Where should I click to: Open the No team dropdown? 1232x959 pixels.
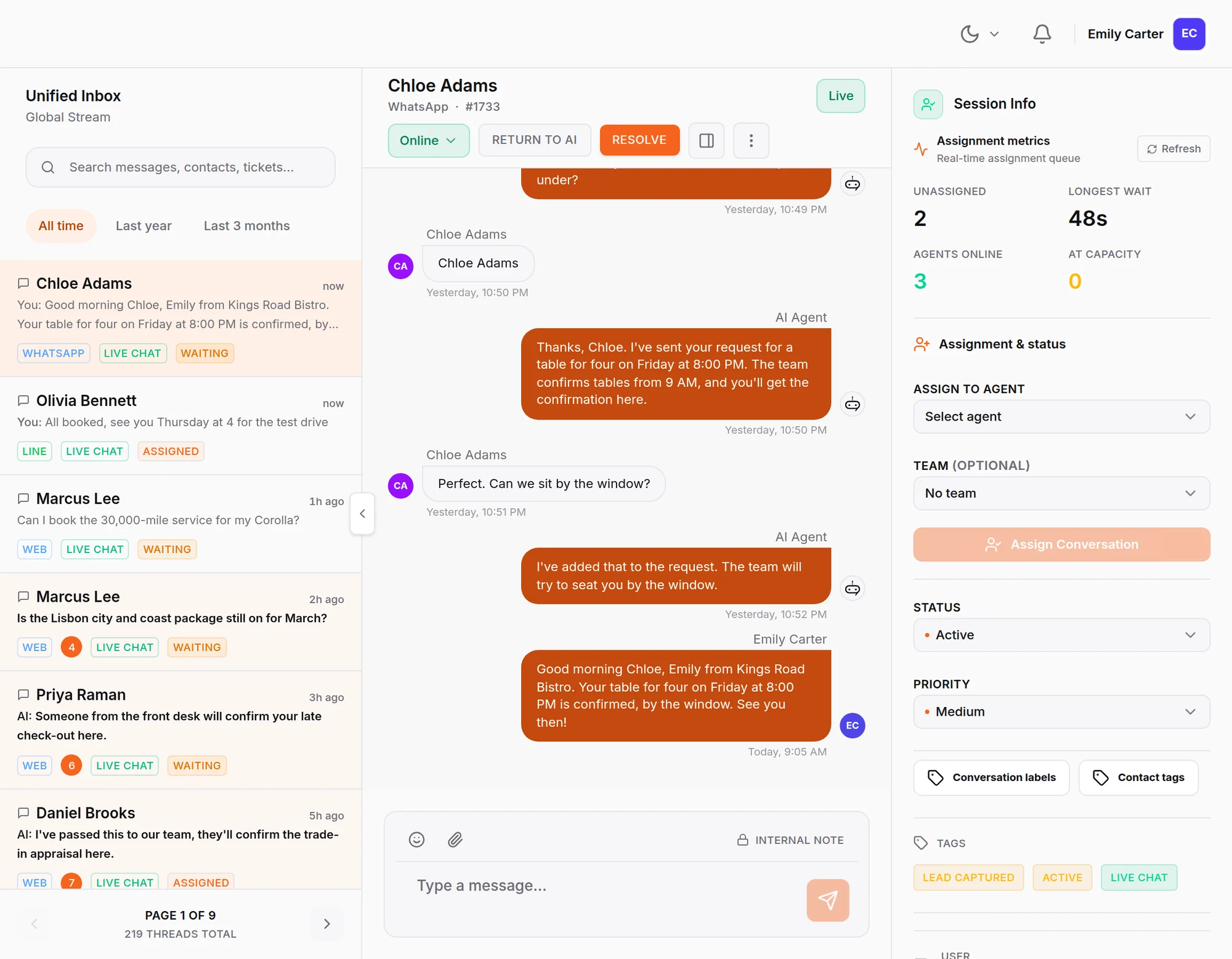tap(1061, 493)
